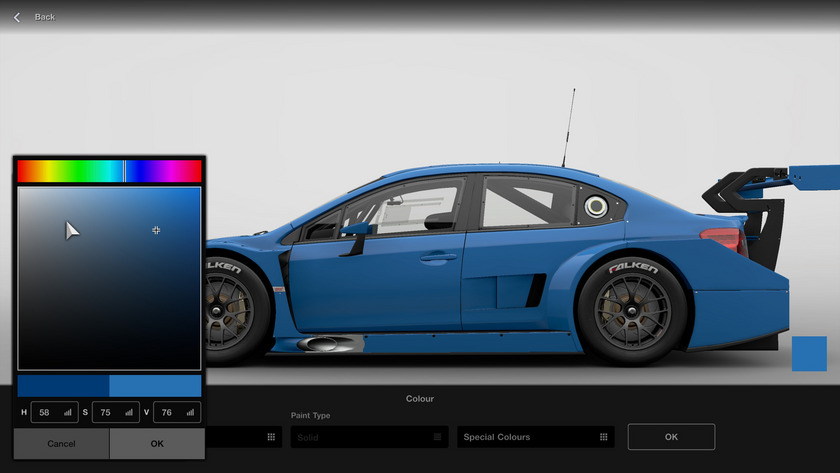The height and width of the screenshot is (473, 840).
Task: Edit the Hue value field showing 58
Action: click(x=47, y=412)
